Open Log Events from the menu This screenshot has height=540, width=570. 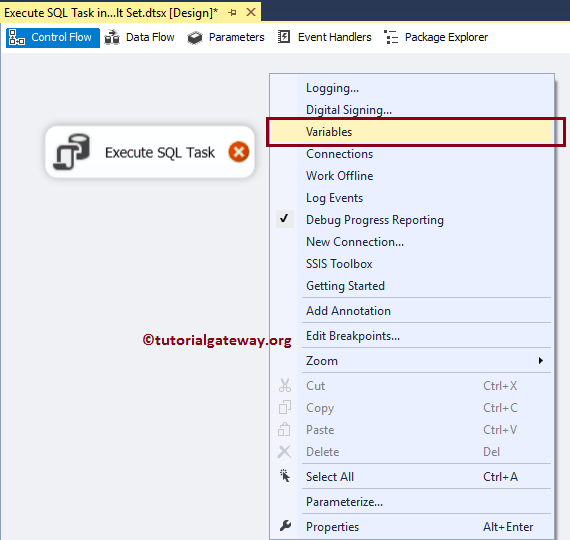click(412, 198)
